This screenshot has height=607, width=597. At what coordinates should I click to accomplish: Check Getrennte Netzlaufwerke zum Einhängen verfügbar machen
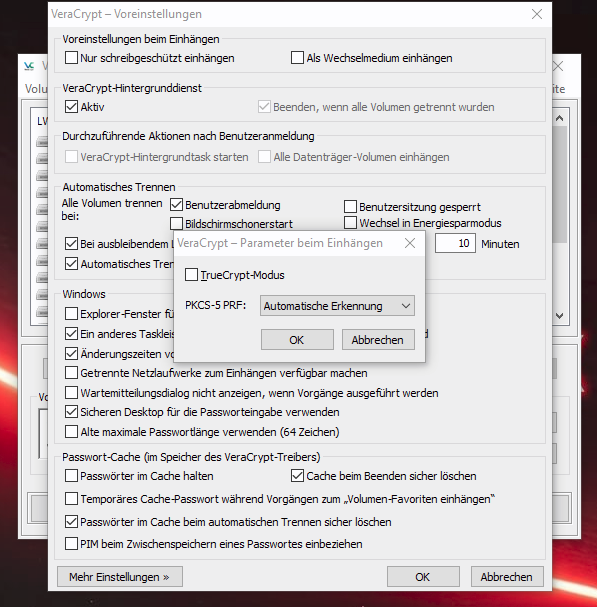[71, 373]
